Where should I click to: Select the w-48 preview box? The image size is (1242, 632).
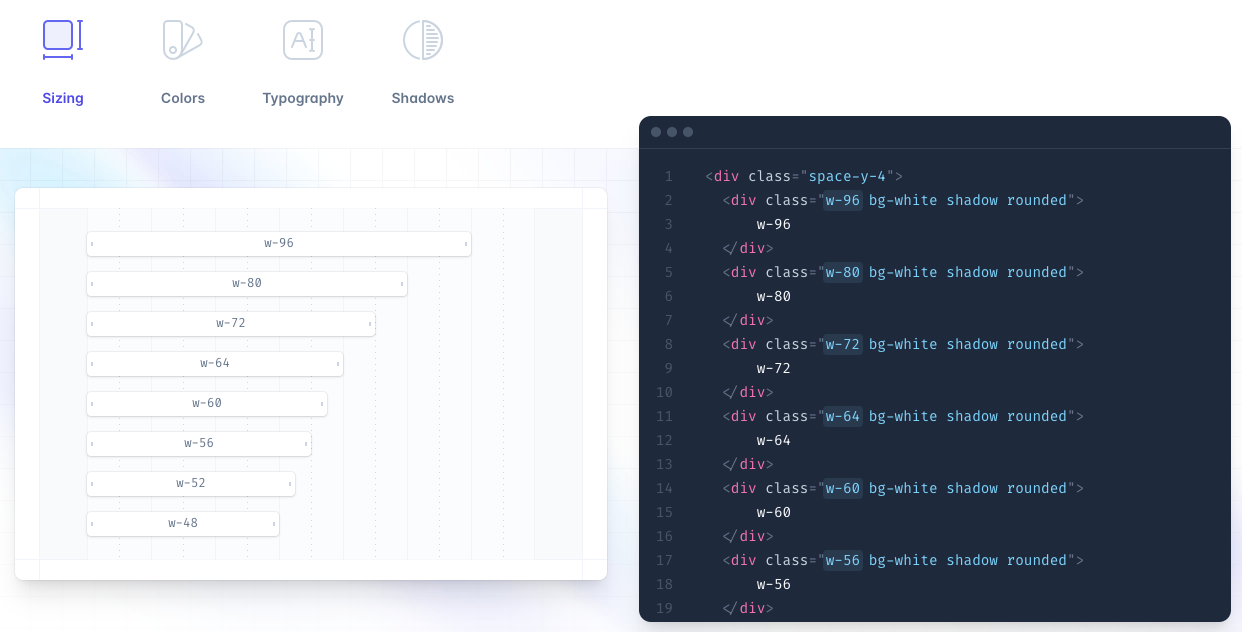click(x=183, y=523)
